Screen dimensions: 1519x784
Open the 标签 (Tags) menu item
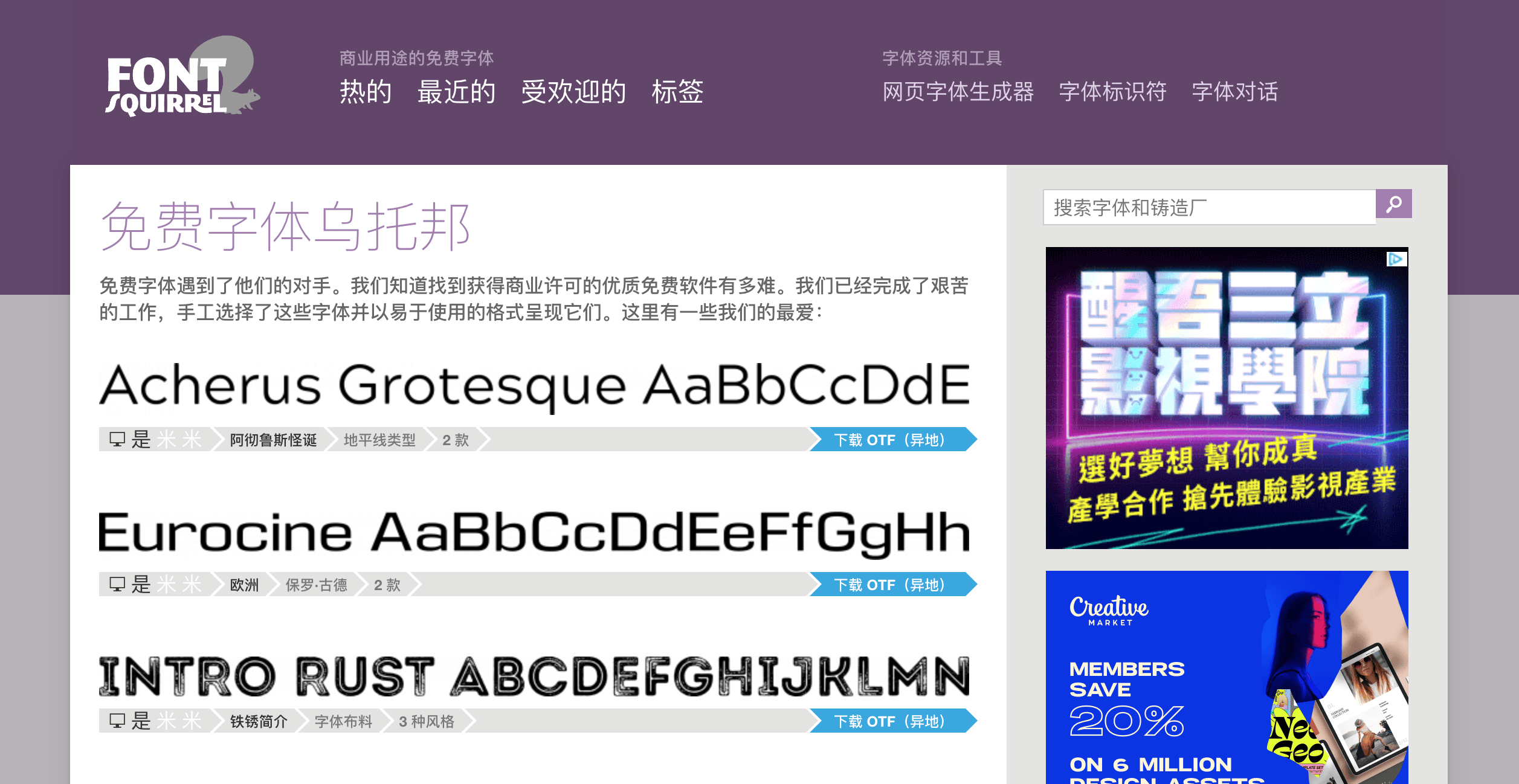click(x=677, y=92)
